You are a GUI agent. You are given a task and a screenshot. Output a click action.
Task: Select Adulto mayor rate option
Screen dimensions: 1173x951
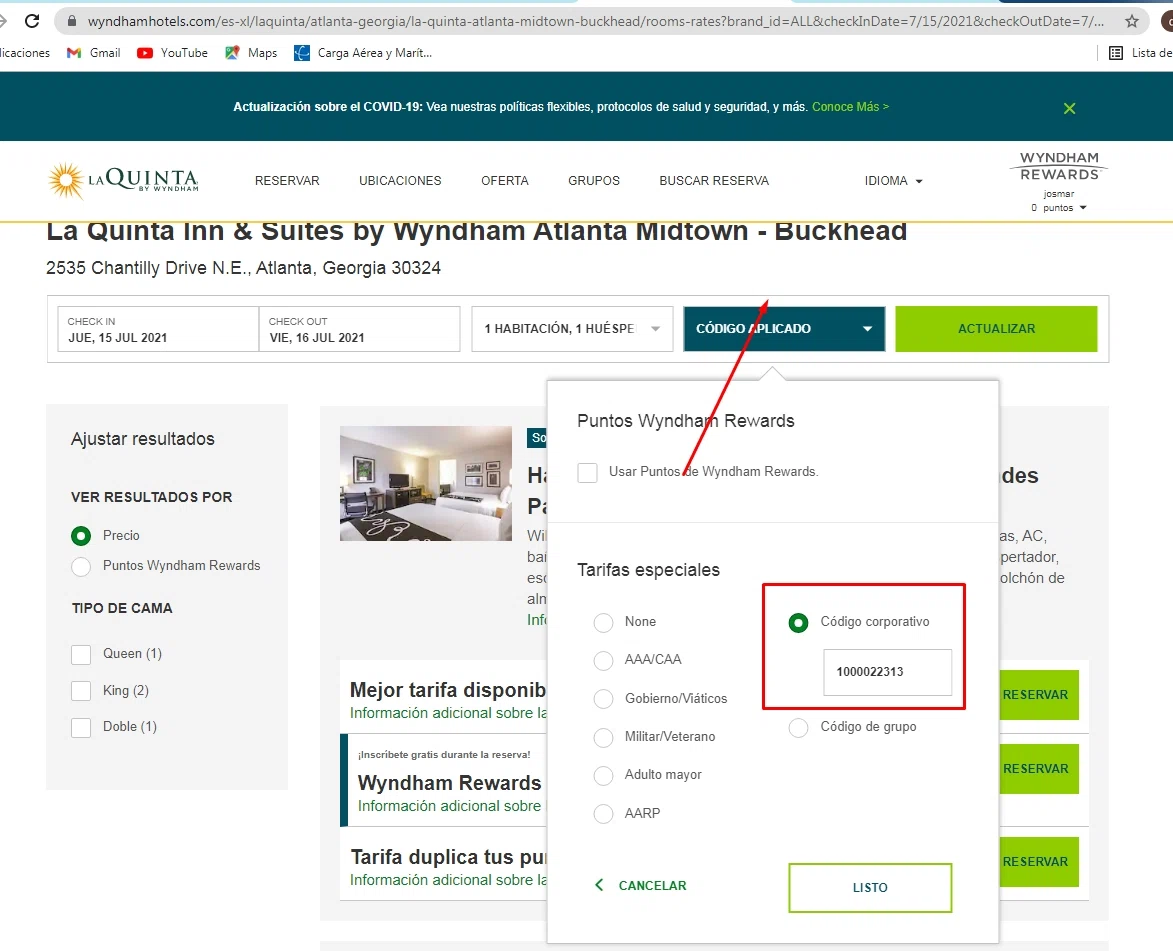tap(603, 775)
